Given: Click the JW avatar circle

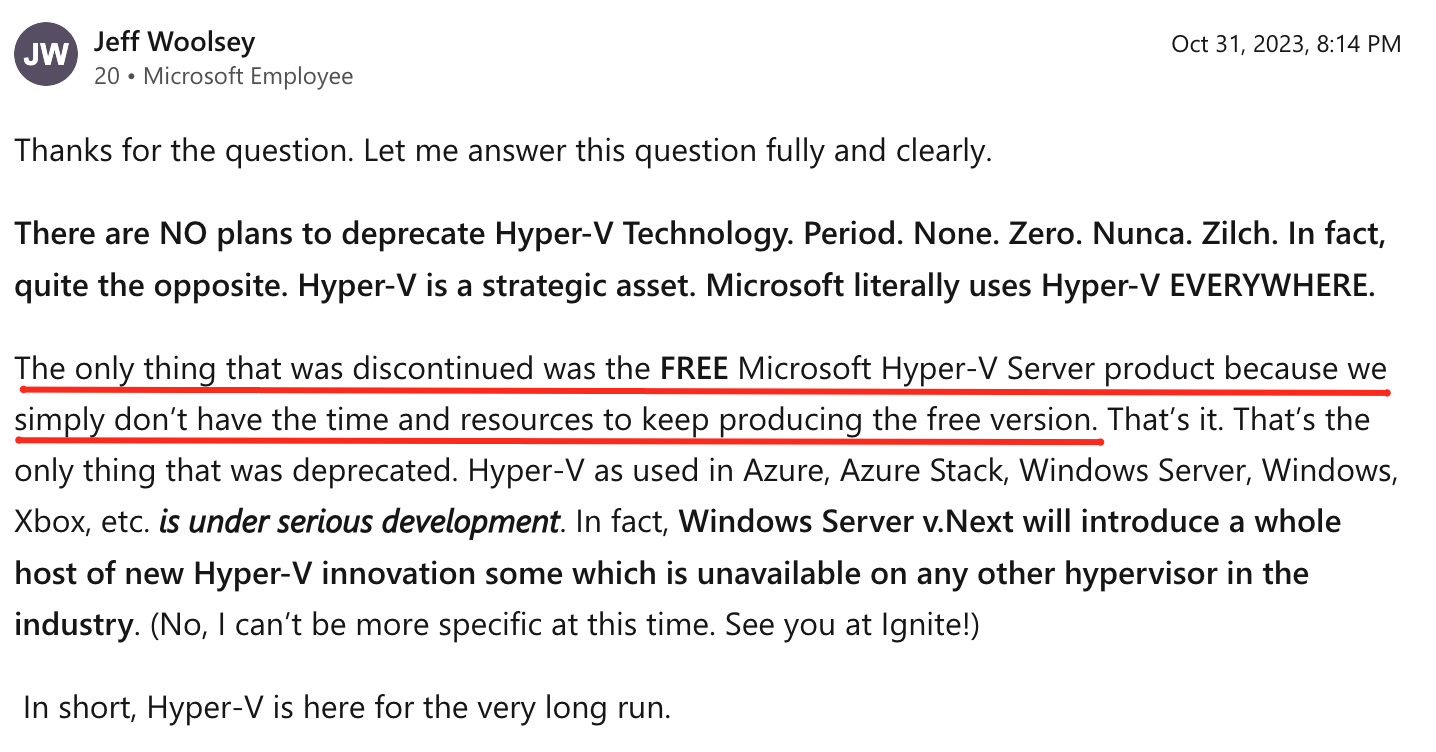Looking at the screenshot, I should 48,56.
